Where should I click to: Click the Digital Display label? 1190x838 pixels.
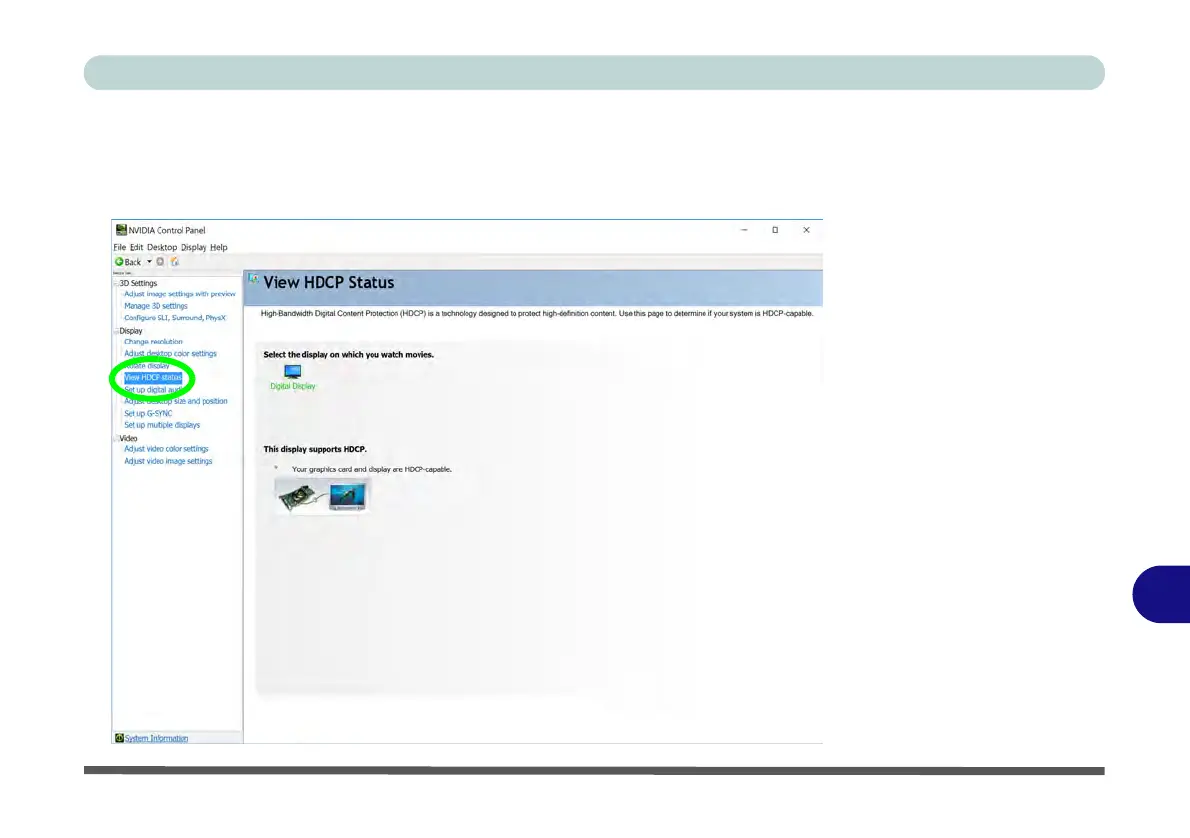[292, 386]
